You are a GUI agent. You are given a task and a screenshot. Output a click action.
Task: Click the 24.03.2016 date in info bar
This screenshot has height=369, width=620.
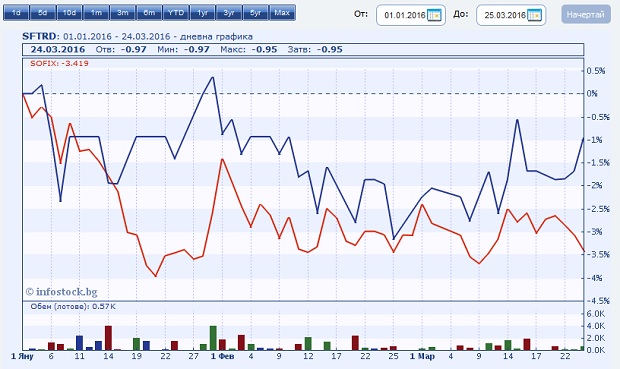point(58,49)
